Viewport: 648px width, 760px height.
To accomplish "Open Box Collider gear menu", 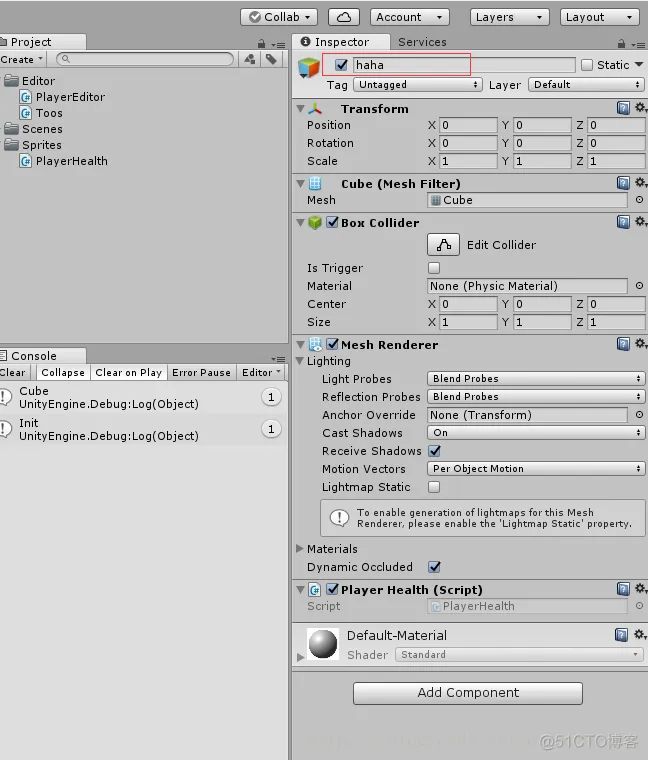I will coord(641,222).
